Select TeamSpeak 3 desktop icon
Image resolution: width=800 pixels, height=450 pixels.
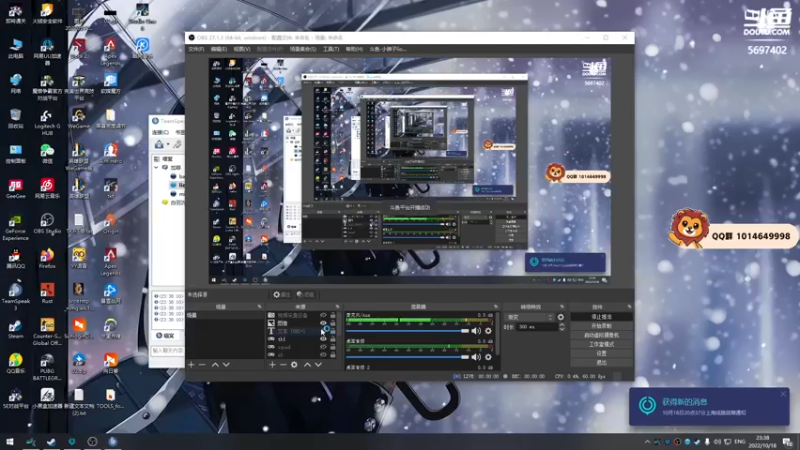click(15, 296)
